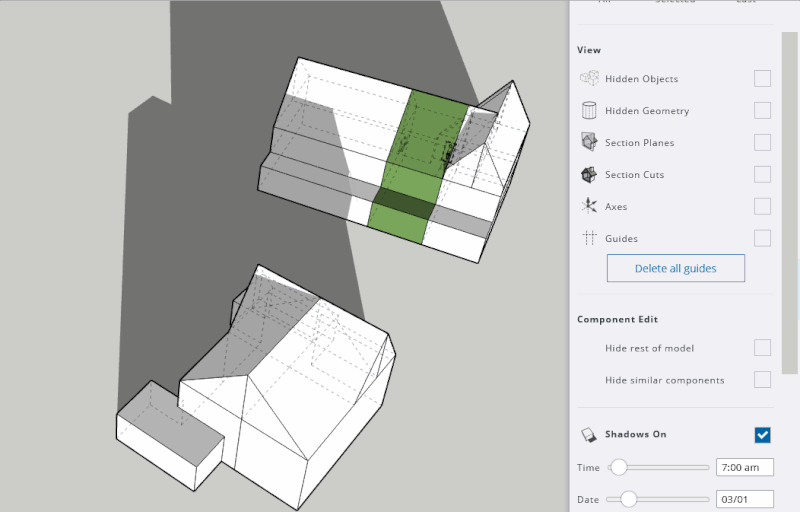Click the Hide similar components label
Screen dimensions: 800x512
click(664, 380)
